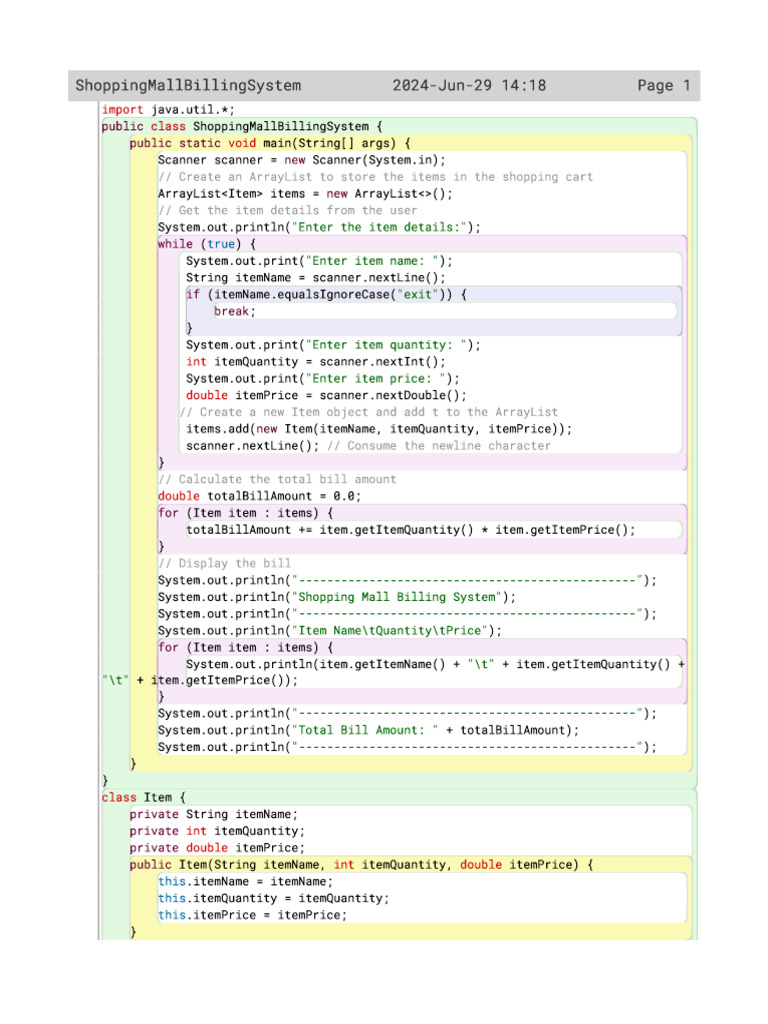Click the 'if (itemName.equalsIgnoreCase("exit"))' line
This screenshot has height=1024, width=768.
click(327, 295)
